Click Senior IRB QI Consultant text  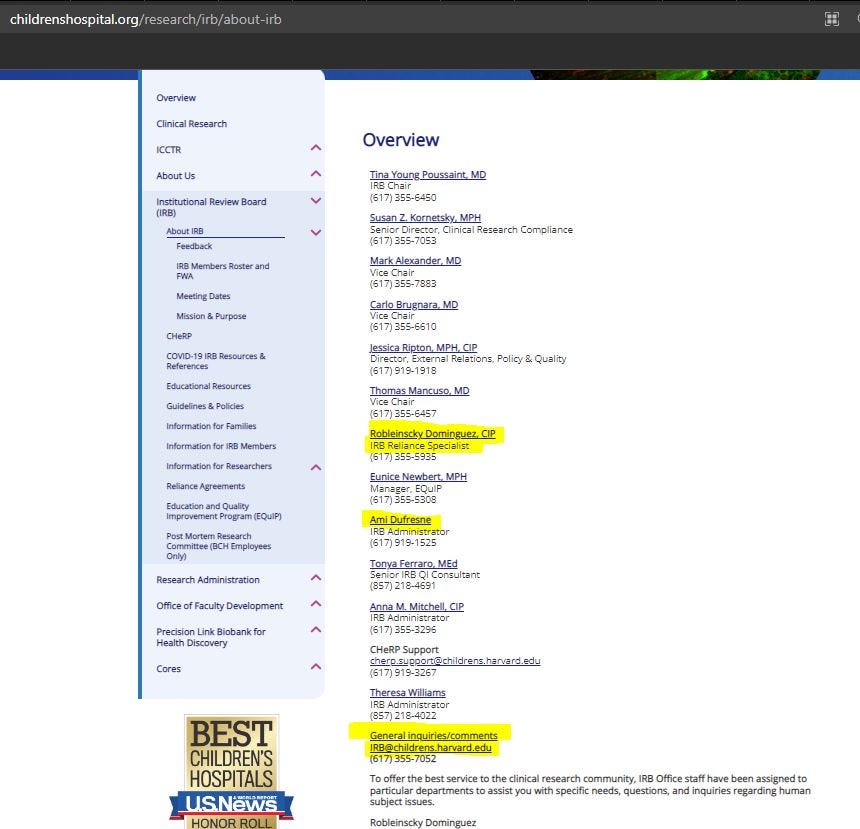[x=425, y=574]
